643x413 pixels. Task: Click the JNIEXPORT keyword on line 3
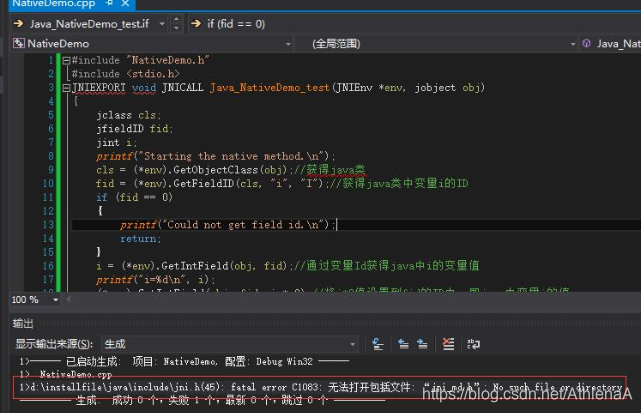point(99,88)
